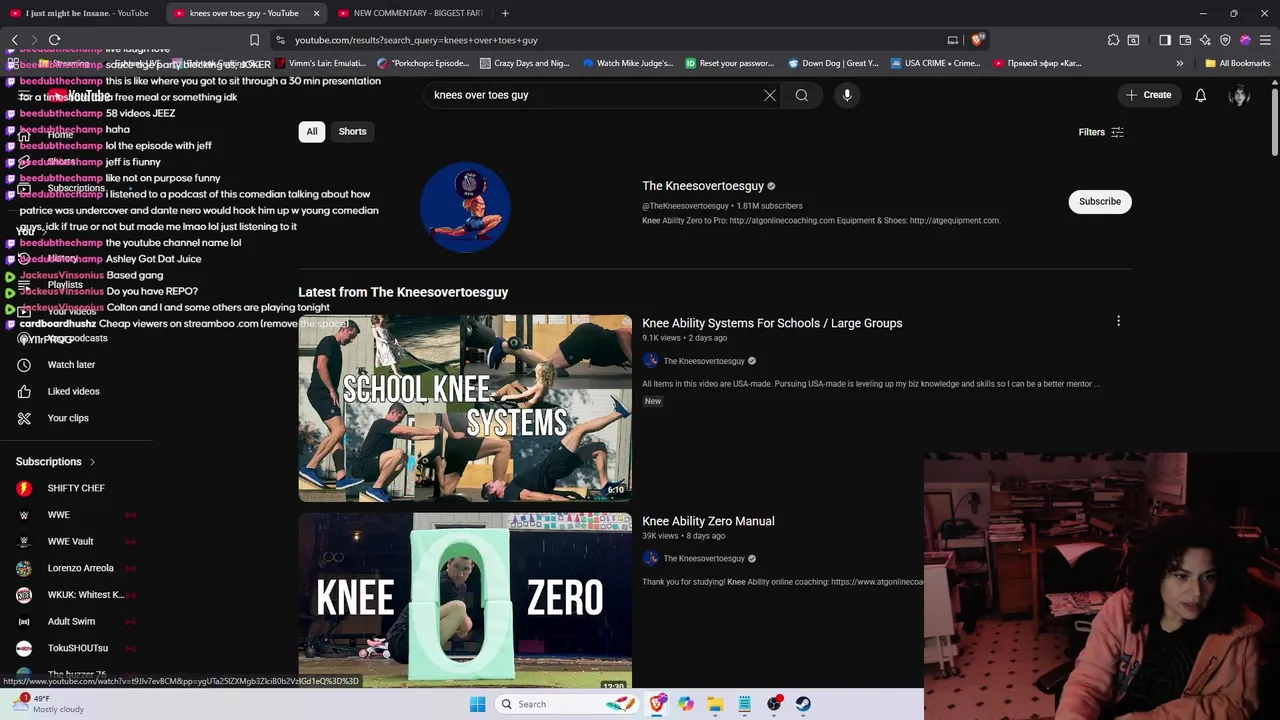The width and height of the screenshot is (1280, 720).
Task: Open The Kneesovertoesguy channel title
Action: coord(703,186)
